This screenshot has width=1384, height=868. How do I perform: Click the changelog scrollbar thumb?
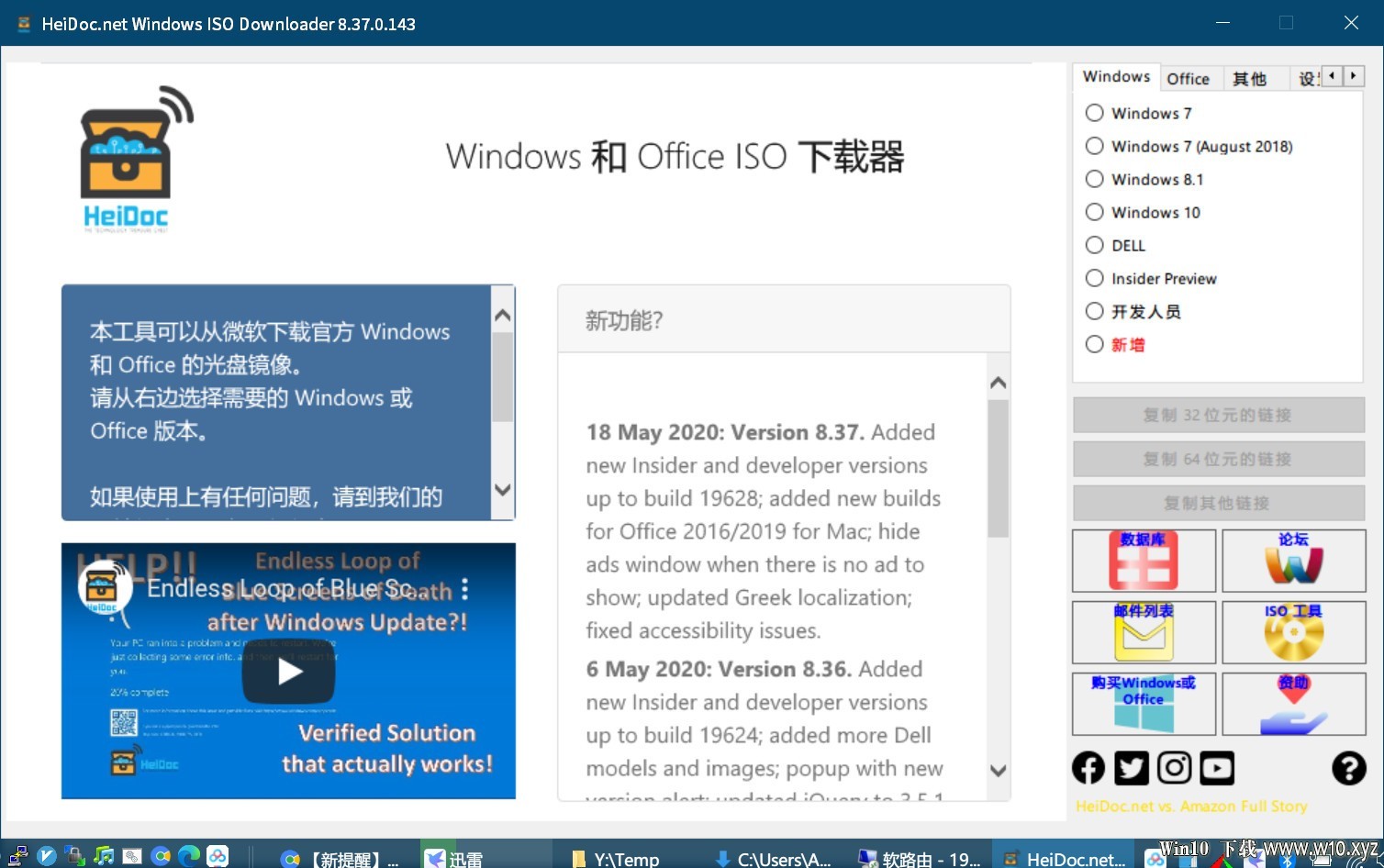[999, 468]
